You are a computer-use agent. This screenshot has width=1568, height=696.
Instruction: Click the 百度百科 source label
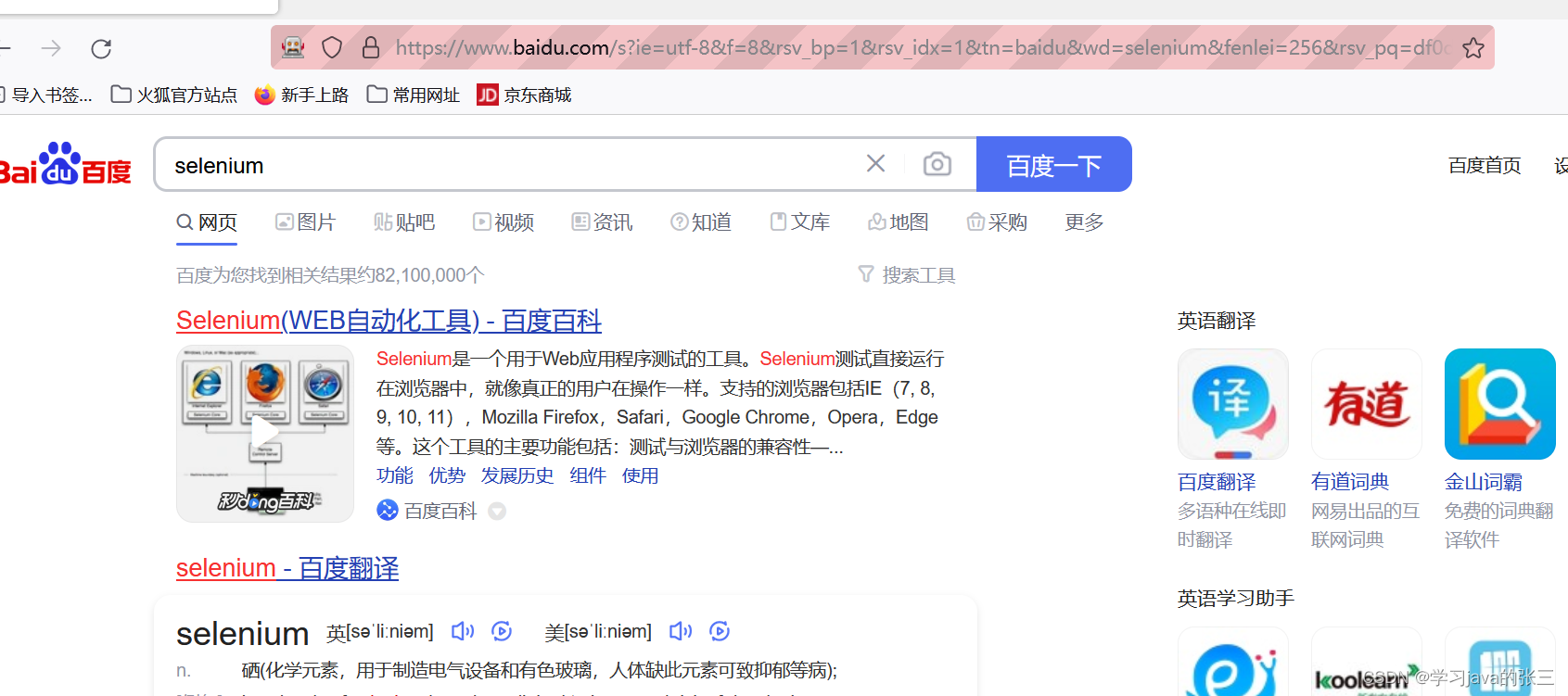pos(440,511)
